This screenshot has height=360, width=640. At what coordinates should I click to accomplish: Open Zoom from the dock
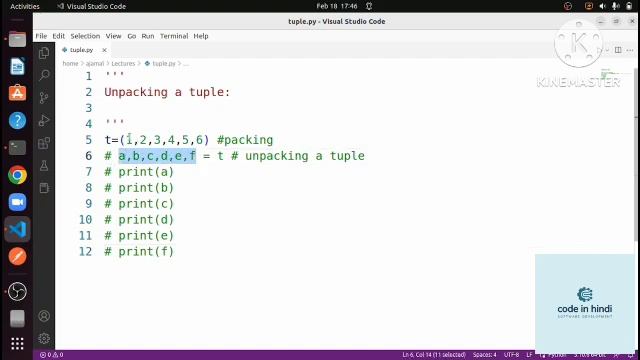click(17, 202)
